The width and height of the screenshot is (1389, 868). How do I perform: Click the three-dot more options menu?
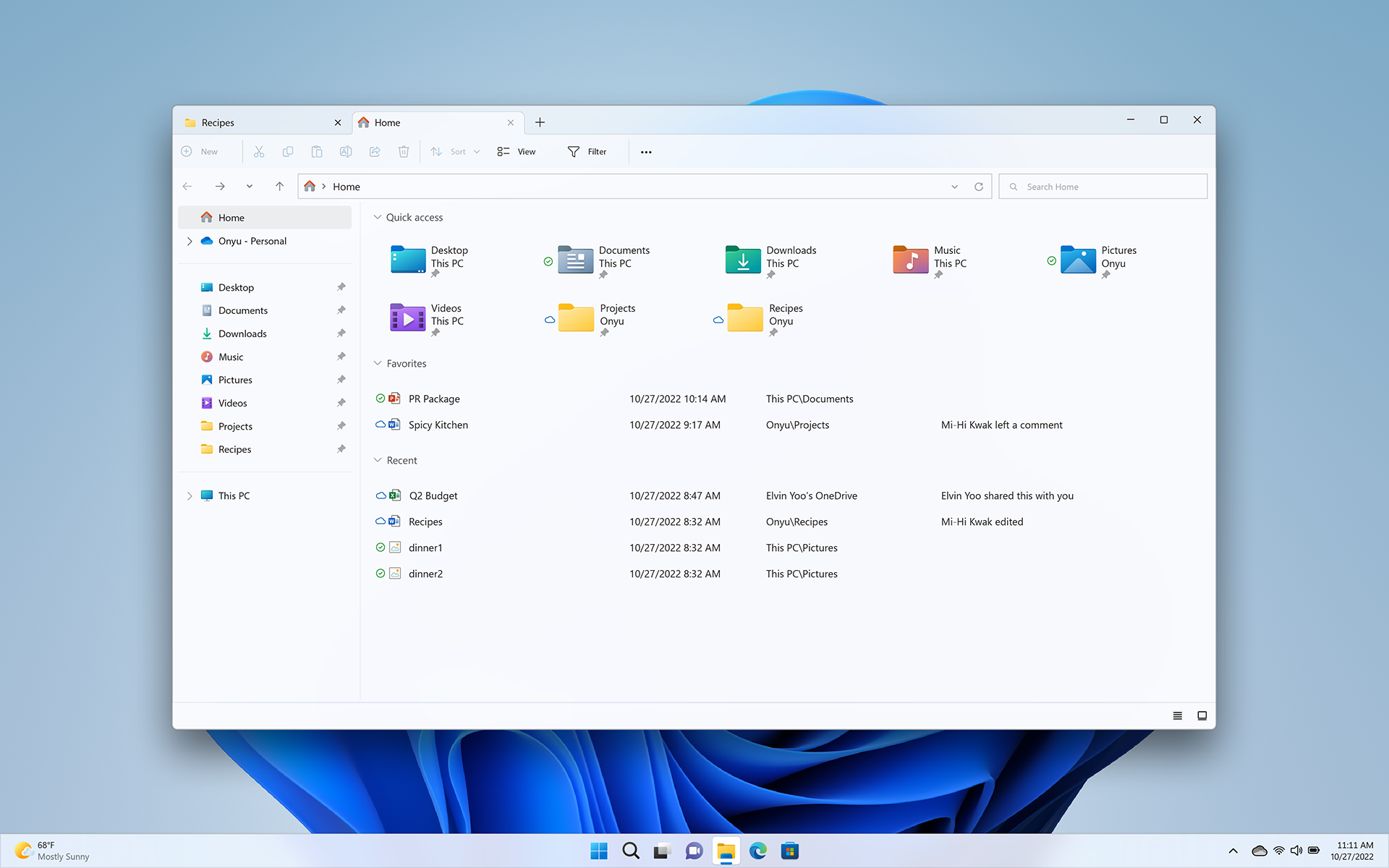[x=646, y=151]
